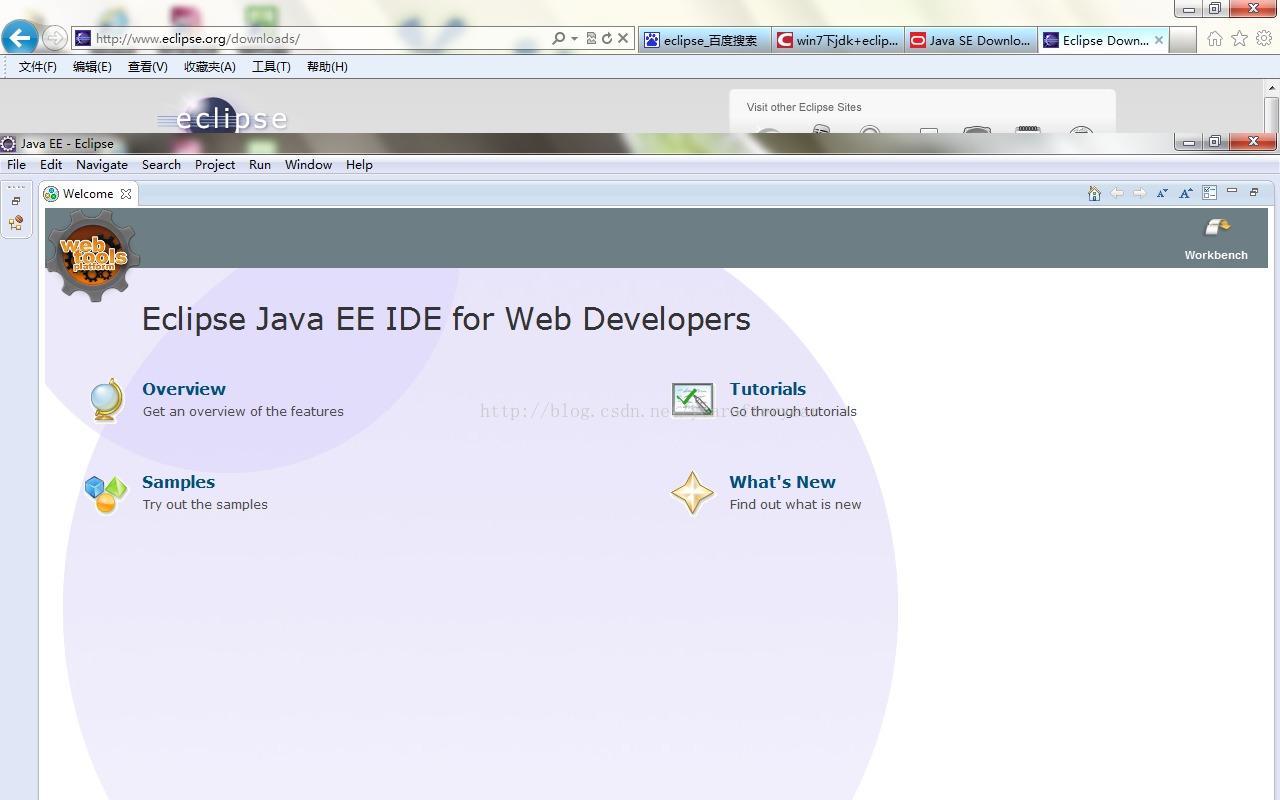Click the Tutorials checklist icon
The image size is (1280, 800).
click(692, 400)
